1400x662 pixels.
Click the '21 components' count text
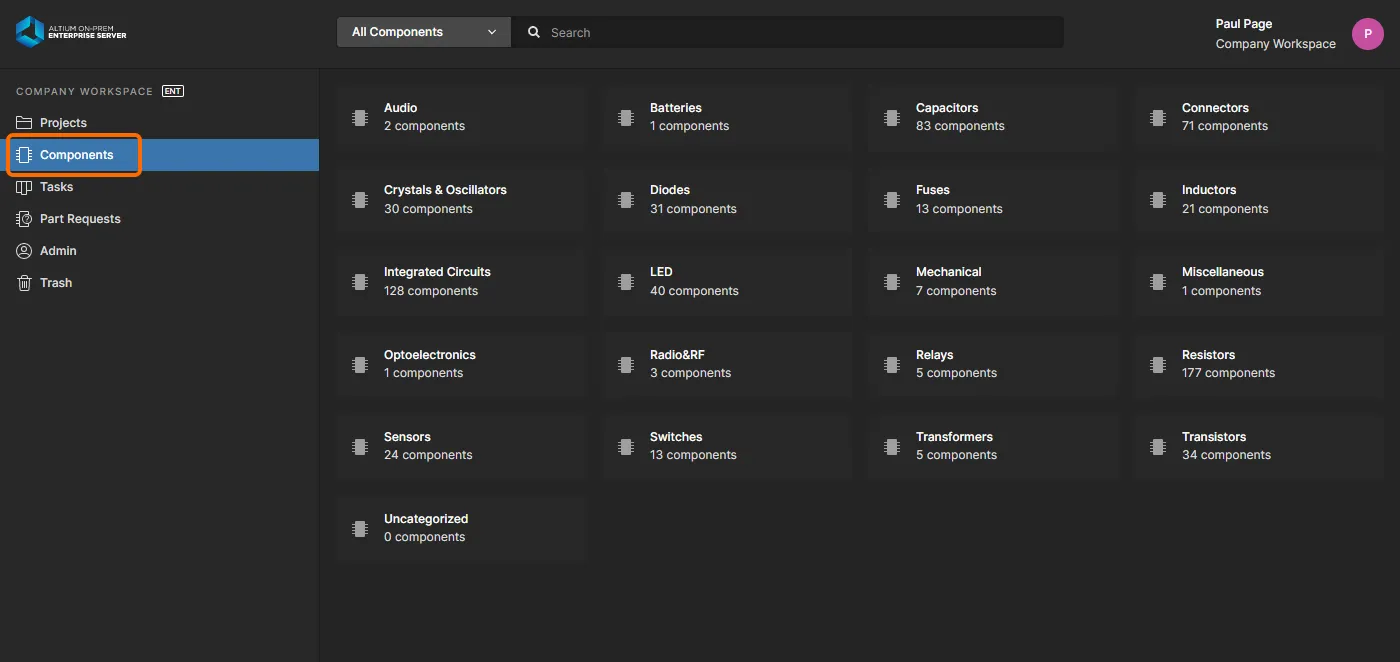[1225, 209]
